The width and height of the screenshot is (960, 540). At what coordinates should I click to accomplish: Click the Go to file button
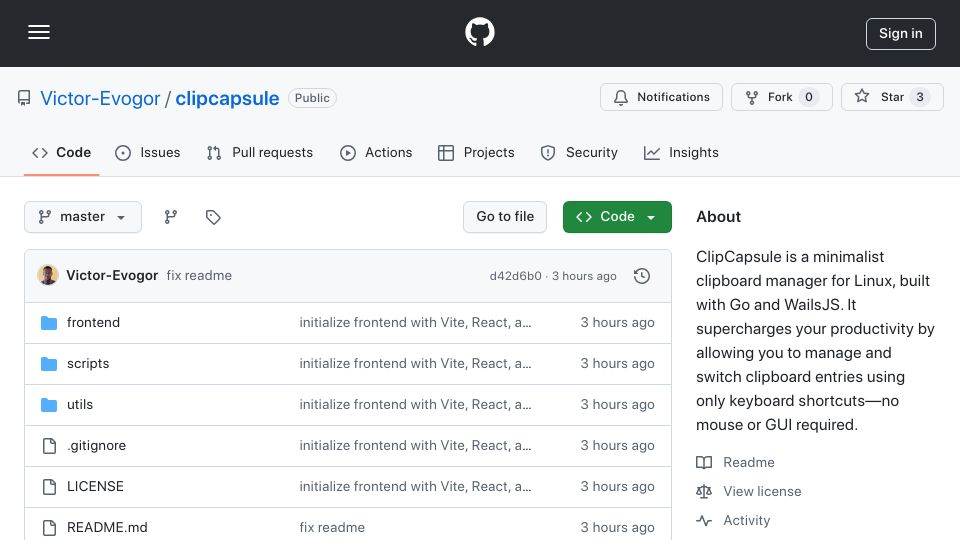tap(505, 217)
